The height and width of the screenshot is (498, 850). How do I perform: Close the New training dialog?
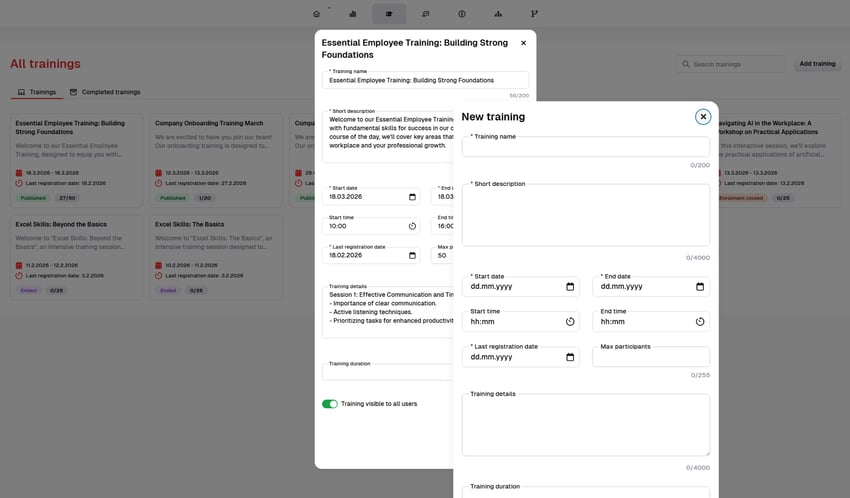pyautogui.click(x=703, y=117)
